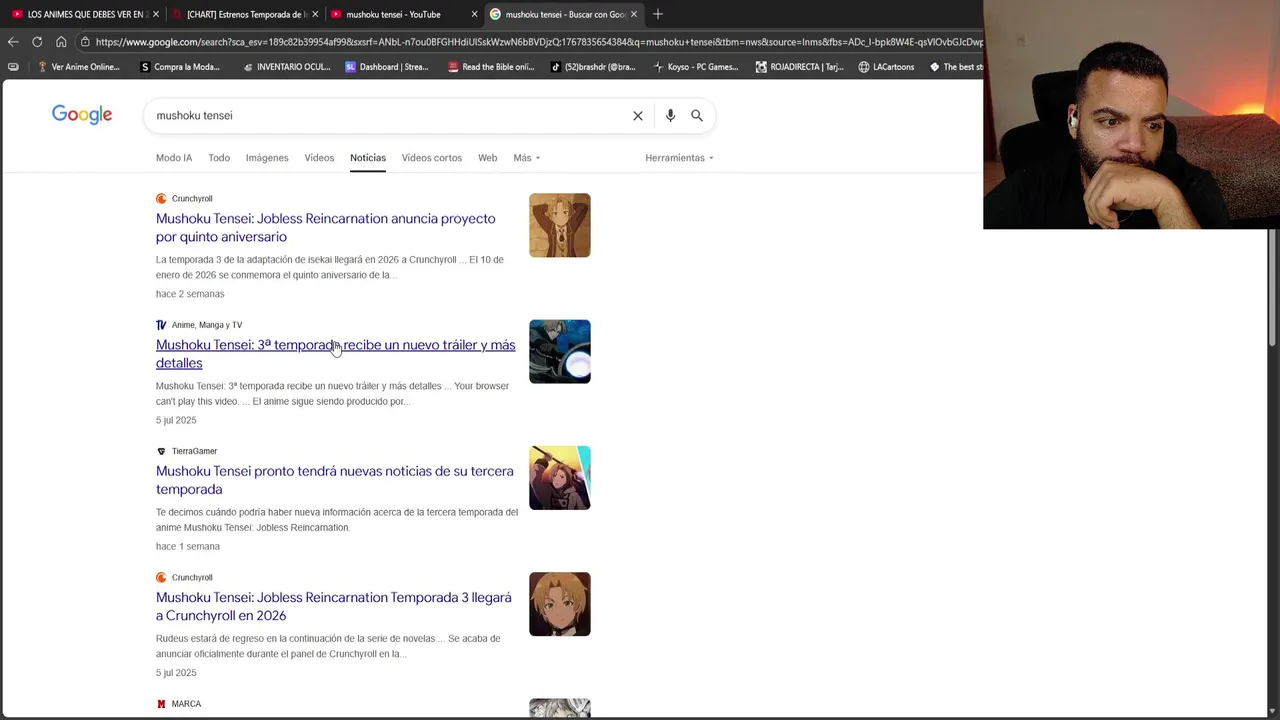Select the 'Videos' search filter
Viewport: 1280px width, 720px height.
click(x=319, y=158)
